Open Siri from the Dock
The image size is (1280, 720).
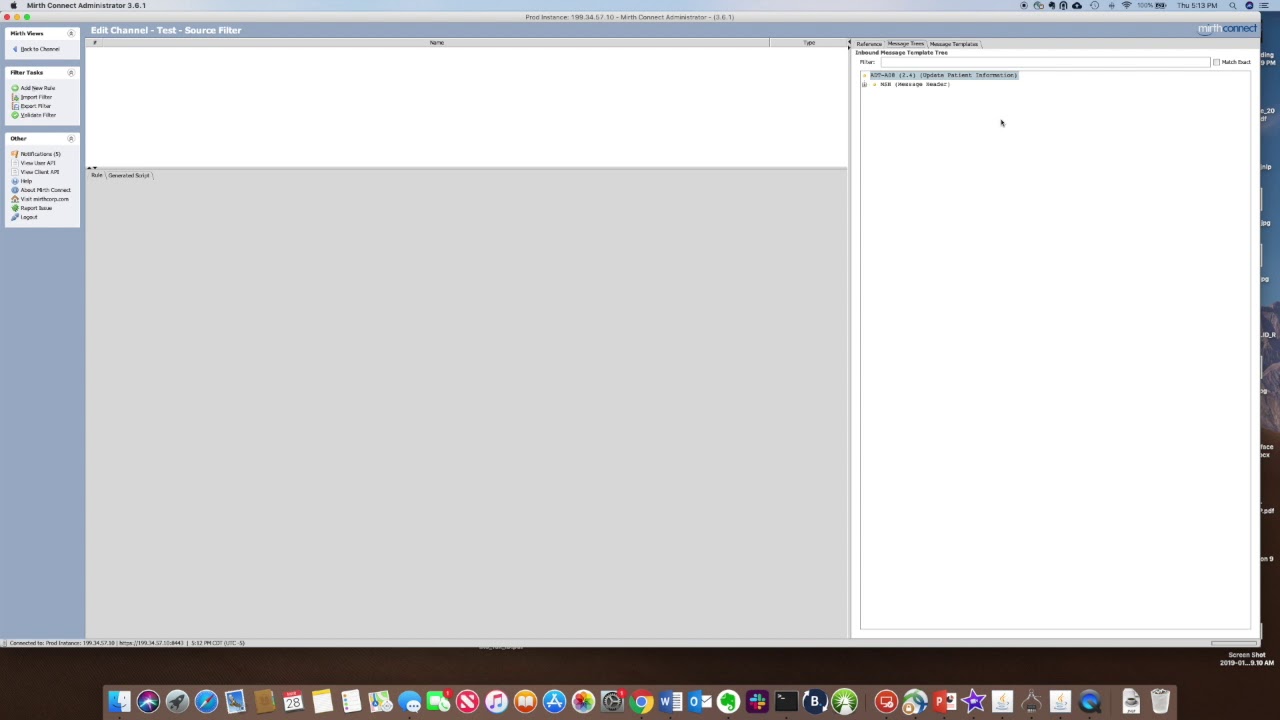click(x=148, y=702)
